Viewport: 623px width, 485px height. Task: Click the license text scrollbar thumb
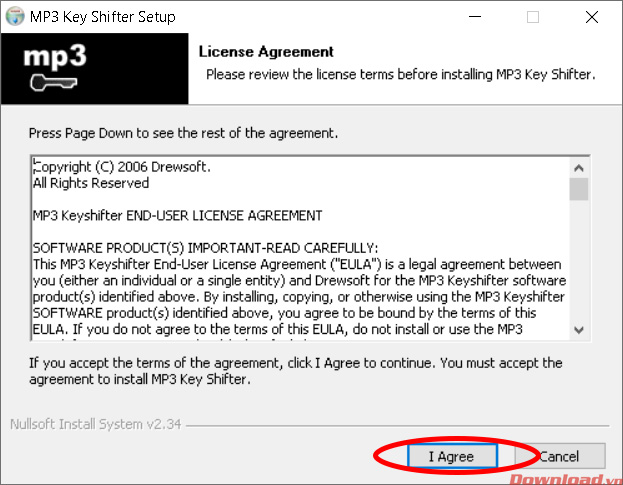pyautogui.click(x=579, y=190)
